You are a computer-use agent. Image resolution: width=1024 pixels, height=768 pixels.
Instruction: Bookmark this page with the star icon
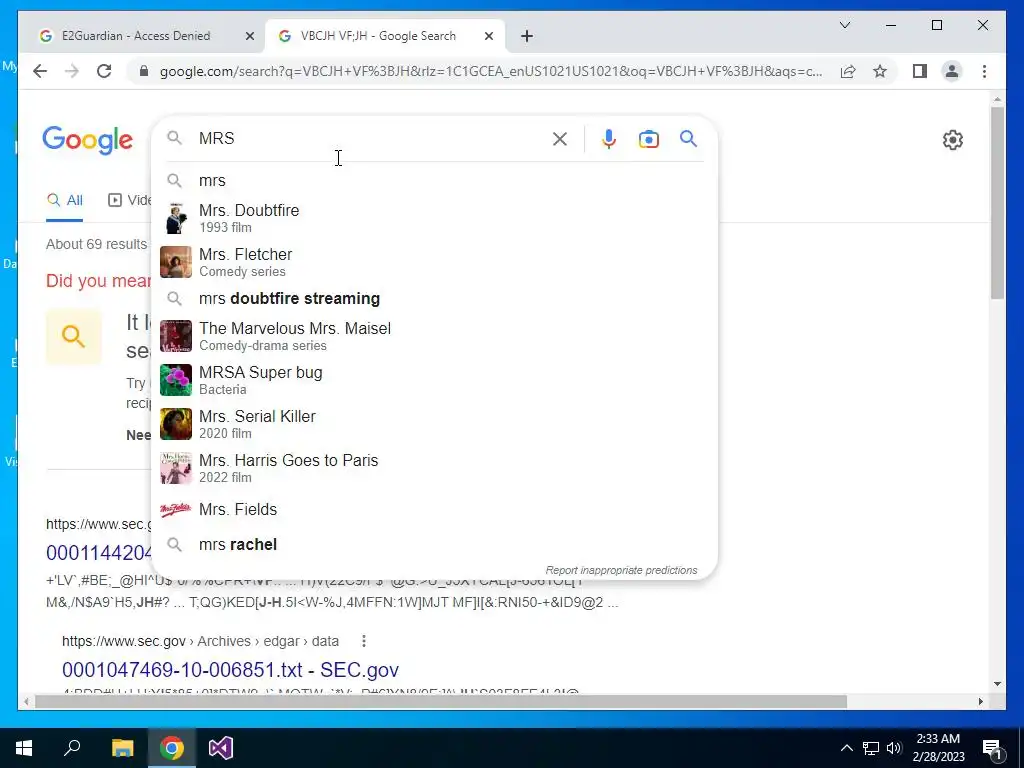pyautogui.click(x=880, y=71)
